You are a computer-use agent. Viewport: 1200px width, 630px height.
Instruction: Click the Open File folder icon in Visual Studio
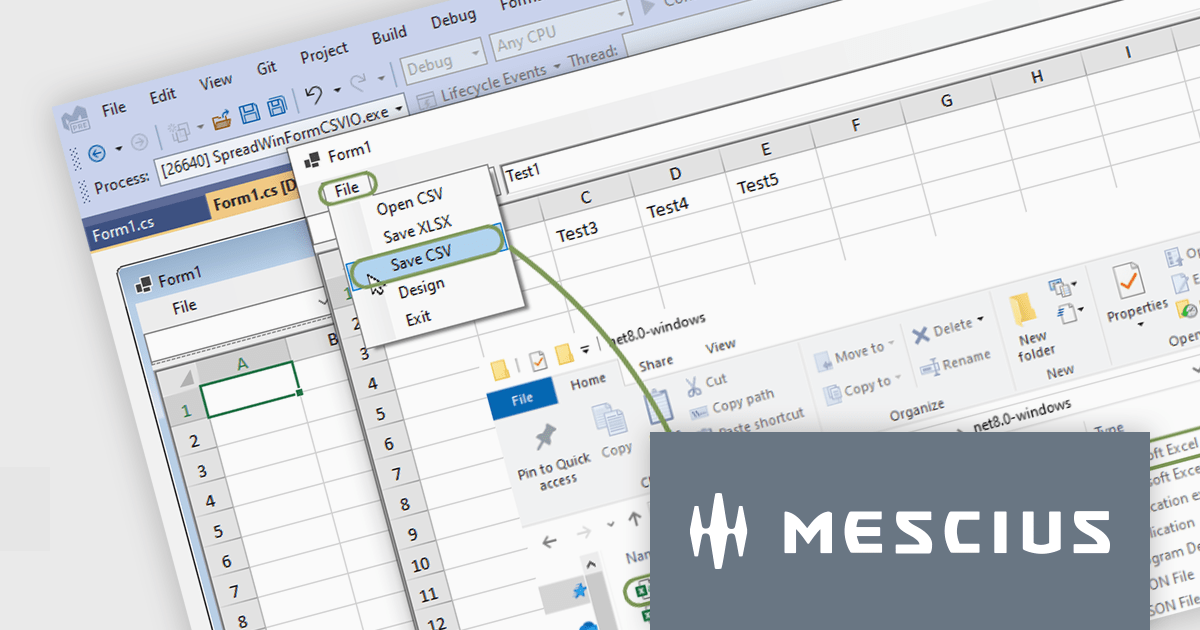(x=222, y=120)
